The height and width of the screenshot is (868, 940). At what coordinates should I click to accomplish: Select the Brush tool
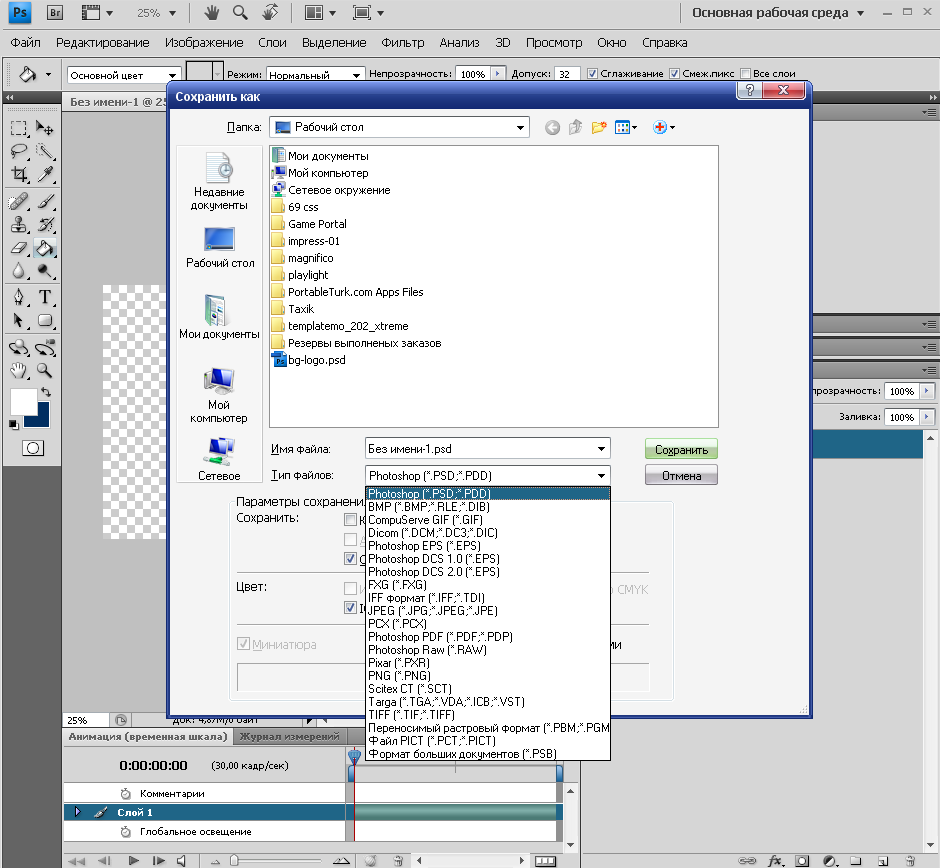click(44, 201)
